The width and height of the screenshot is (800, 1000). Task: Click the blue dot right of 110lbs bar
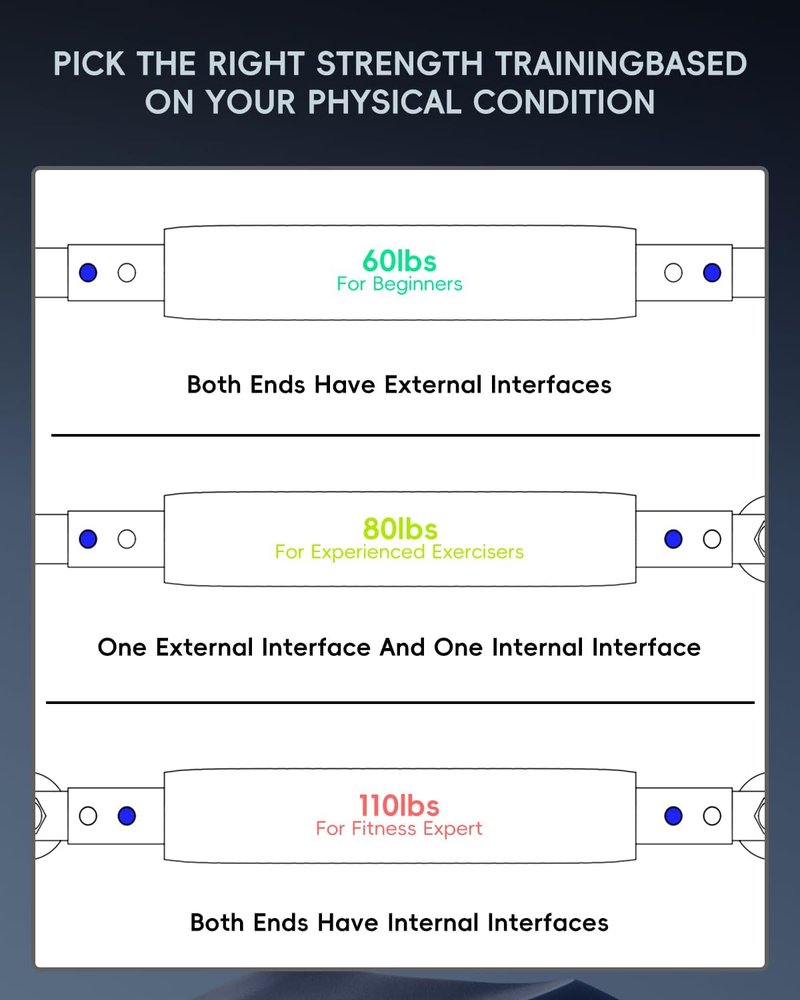673,816
